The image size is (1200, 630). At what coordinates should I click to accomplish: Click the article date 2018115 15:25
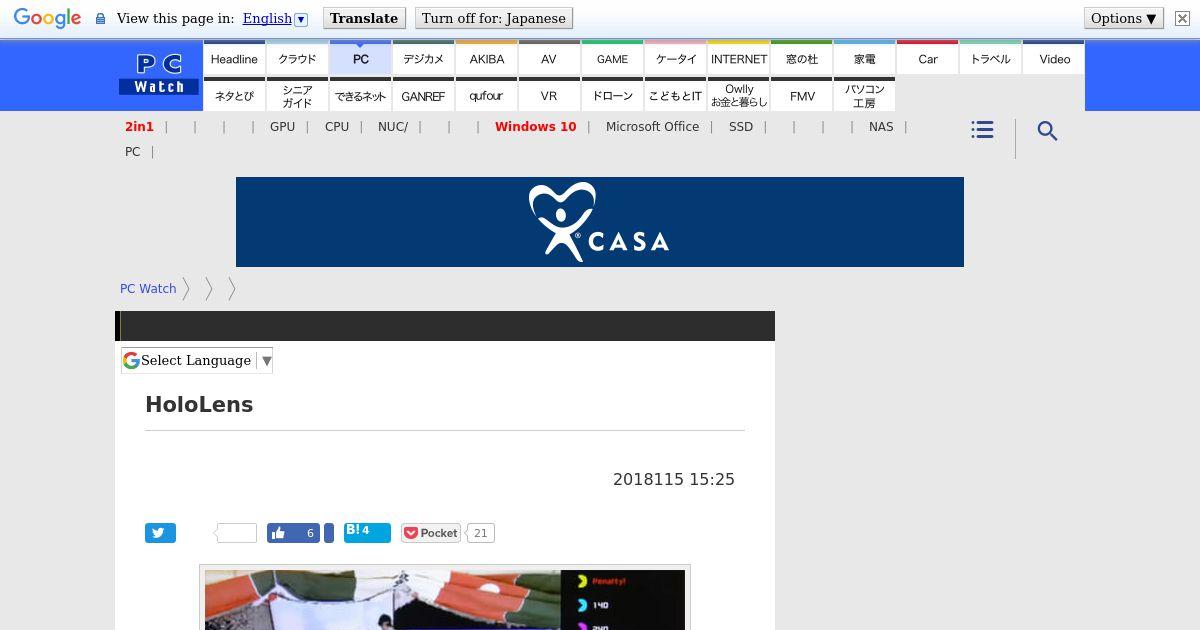[x=674, y=480]
